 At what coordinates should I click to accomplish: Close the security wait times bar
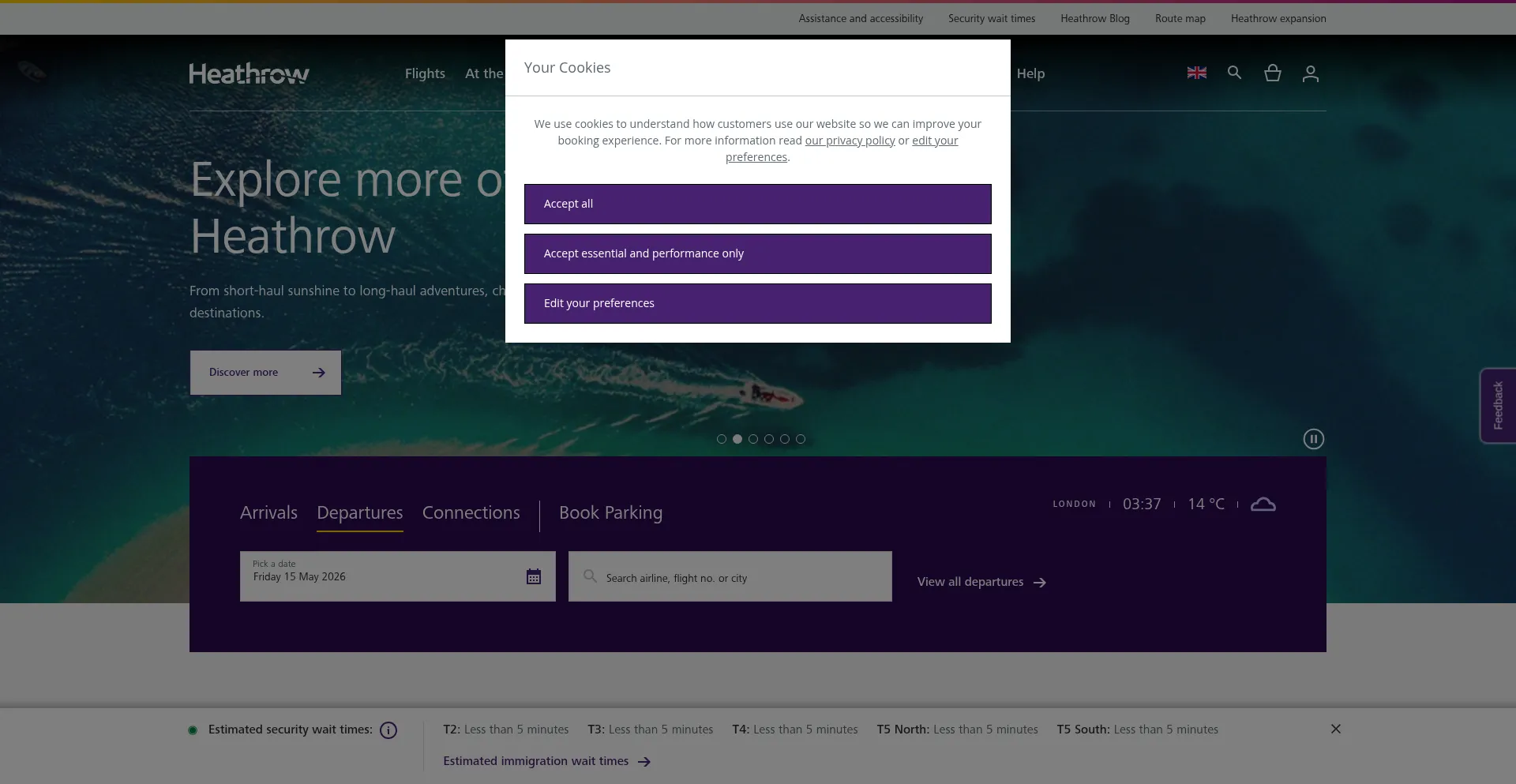coord(1335,729)
